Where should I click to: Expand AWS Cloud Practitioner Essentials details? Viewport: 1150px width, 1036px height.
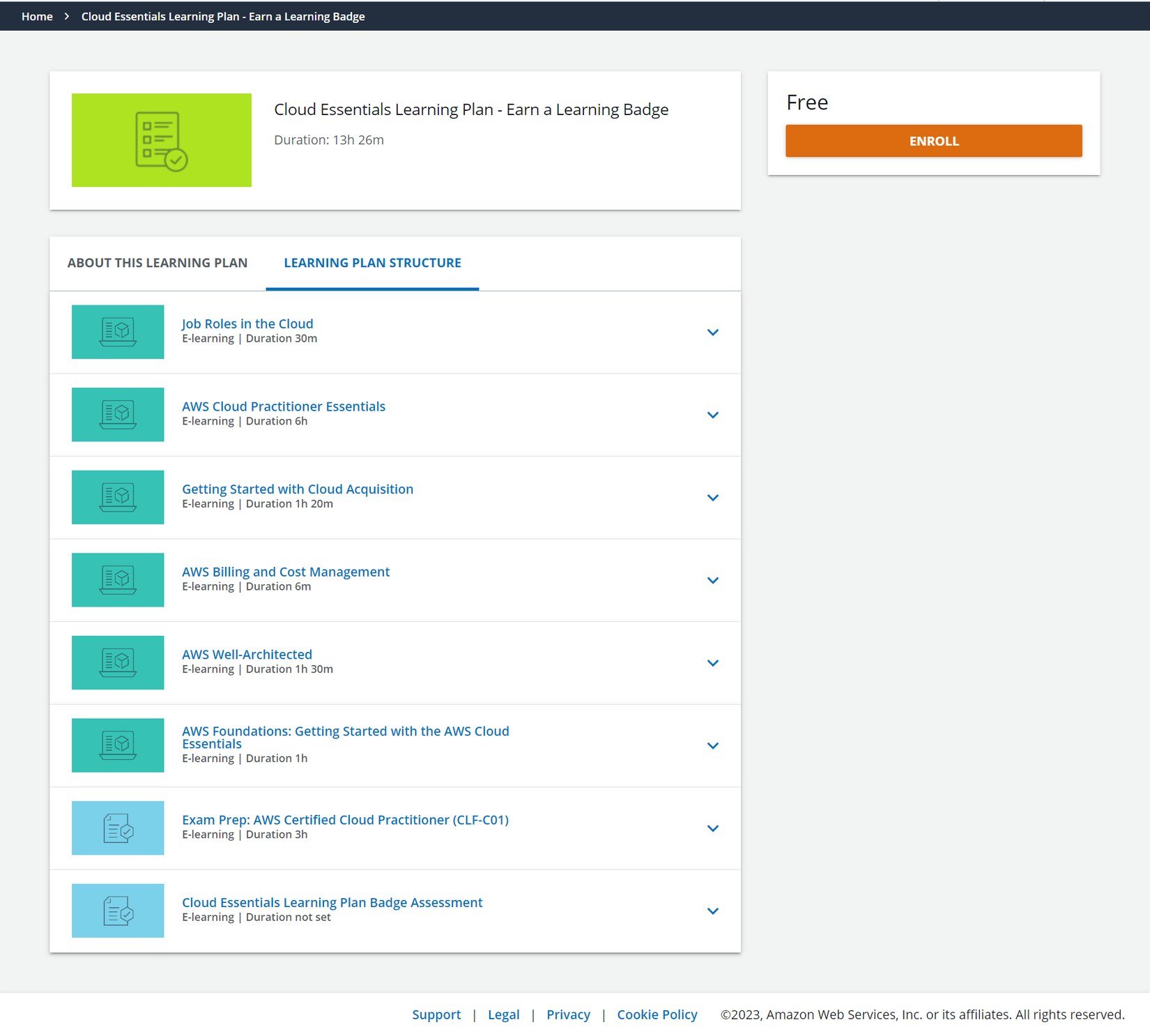712,415
